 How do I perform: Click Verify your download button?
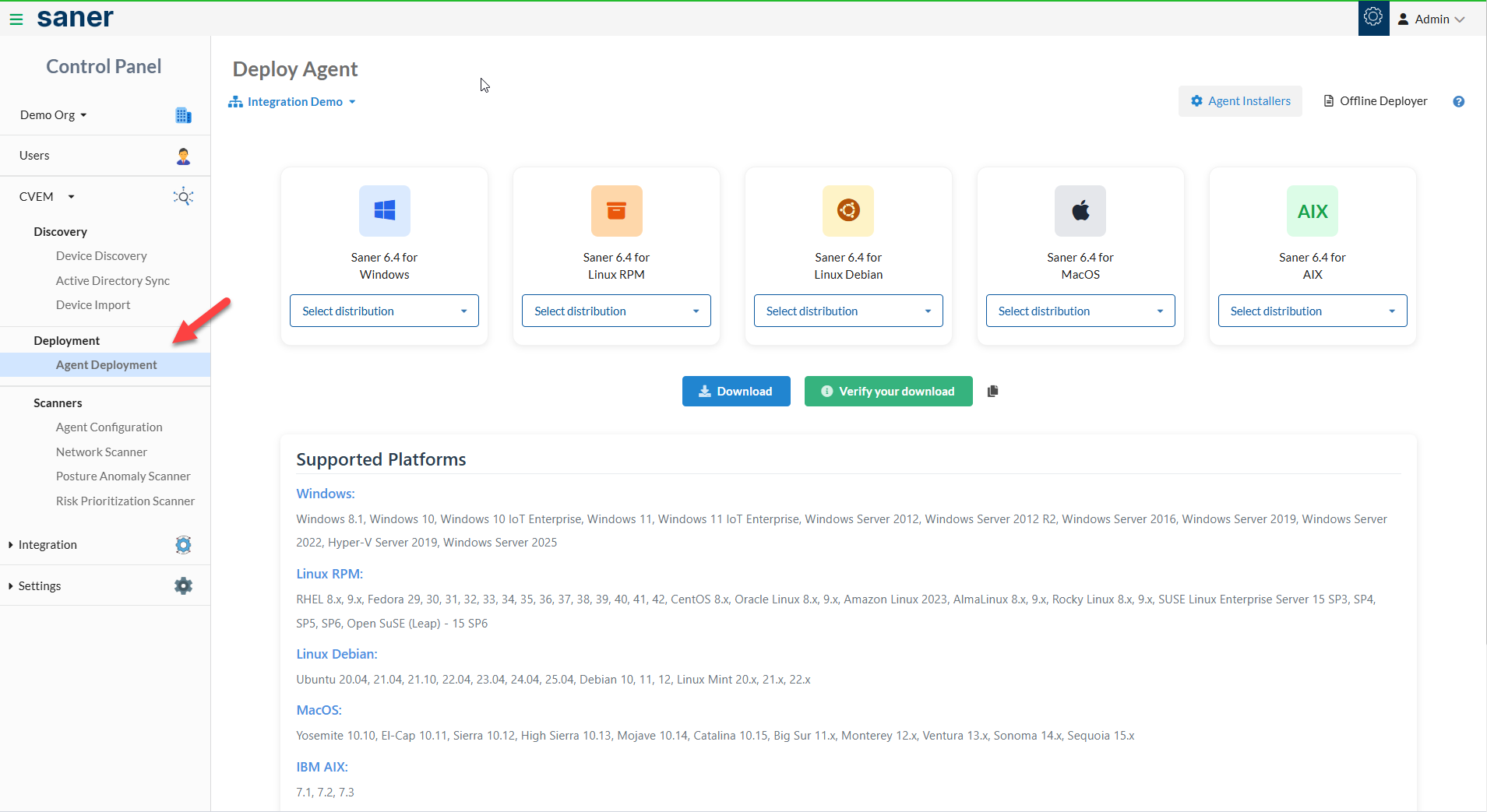click(x=888, y=392)
